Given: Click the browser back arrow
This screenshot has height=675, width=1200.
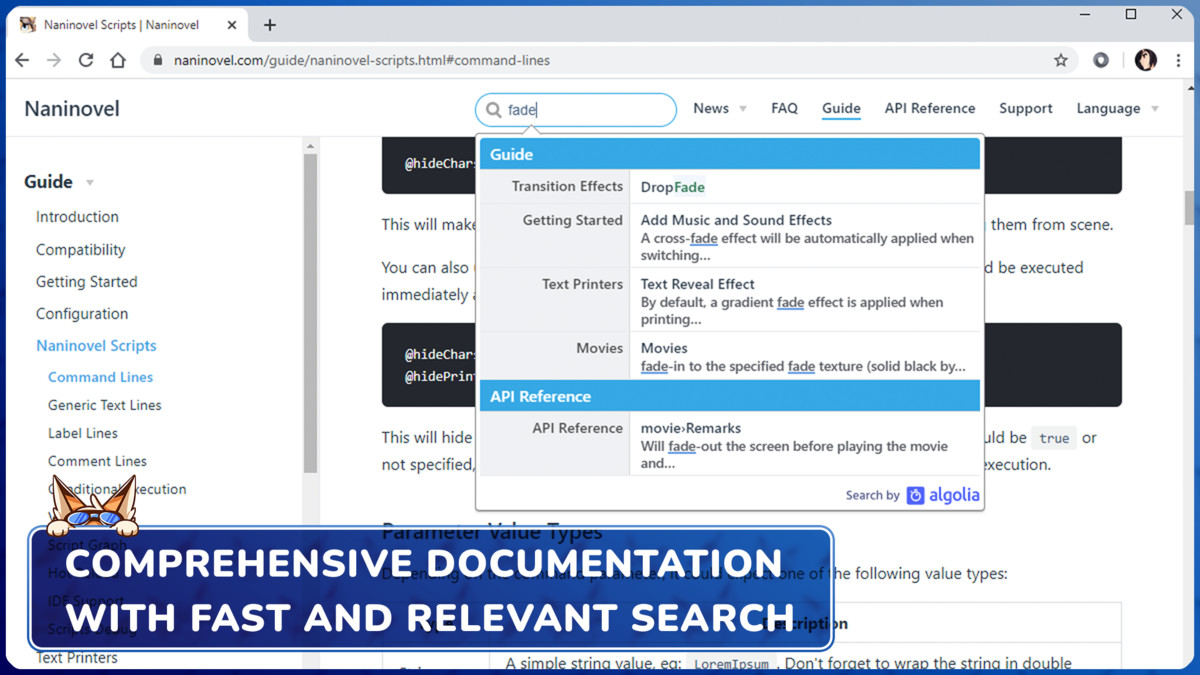Looking at the screenshot, I should 22,60.
